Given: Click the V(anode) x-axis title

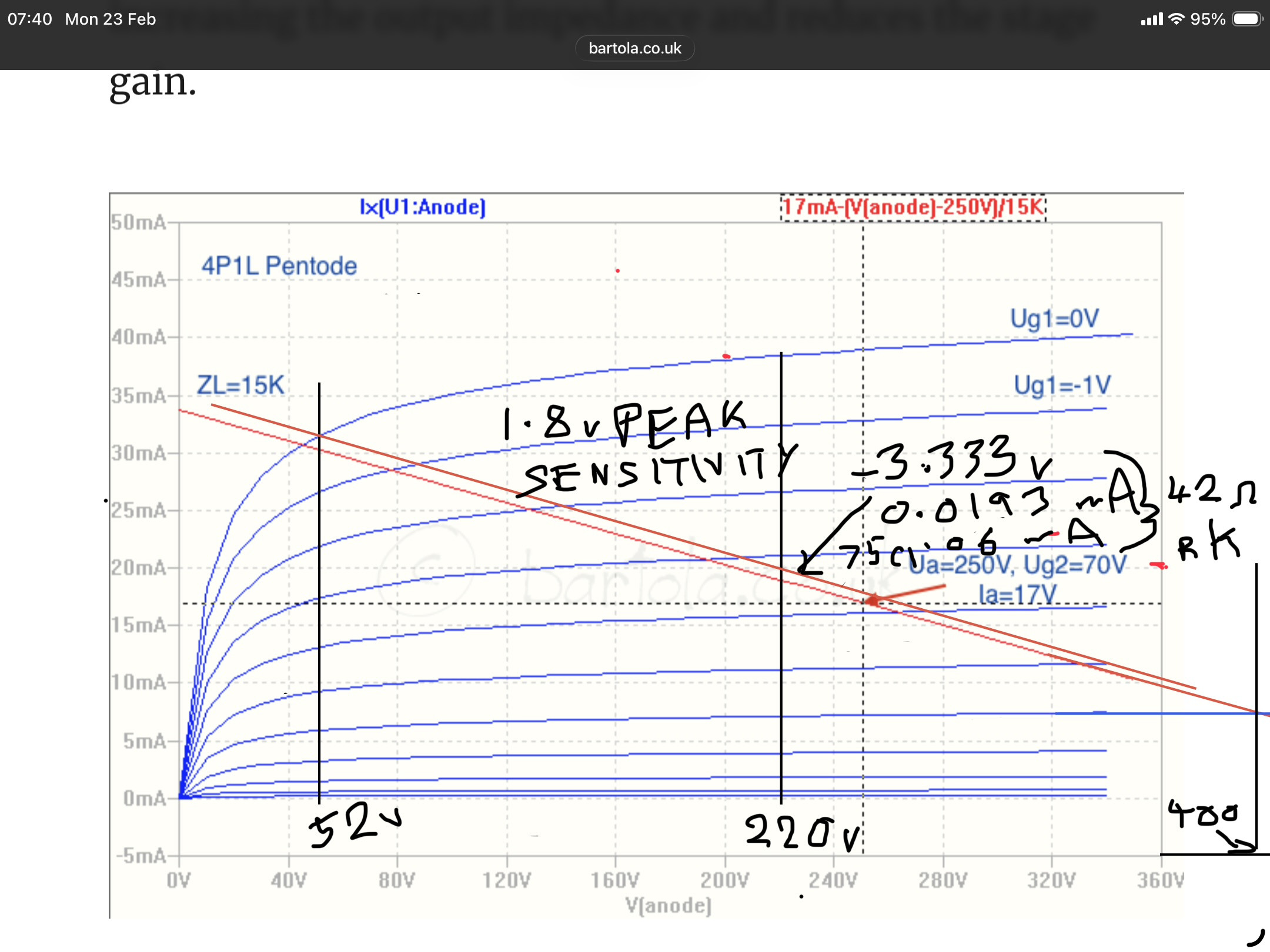Looking at the screenshot, I should pyautogui.click(x=668, y=906).
